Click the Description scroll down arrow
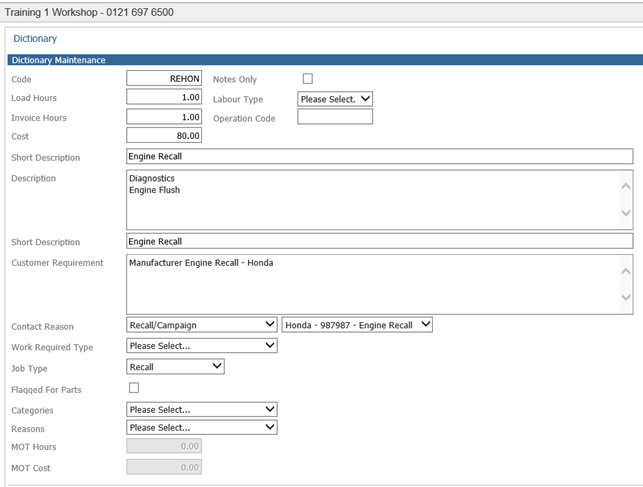This screenshot has width=643, height=487. point(626,213)
